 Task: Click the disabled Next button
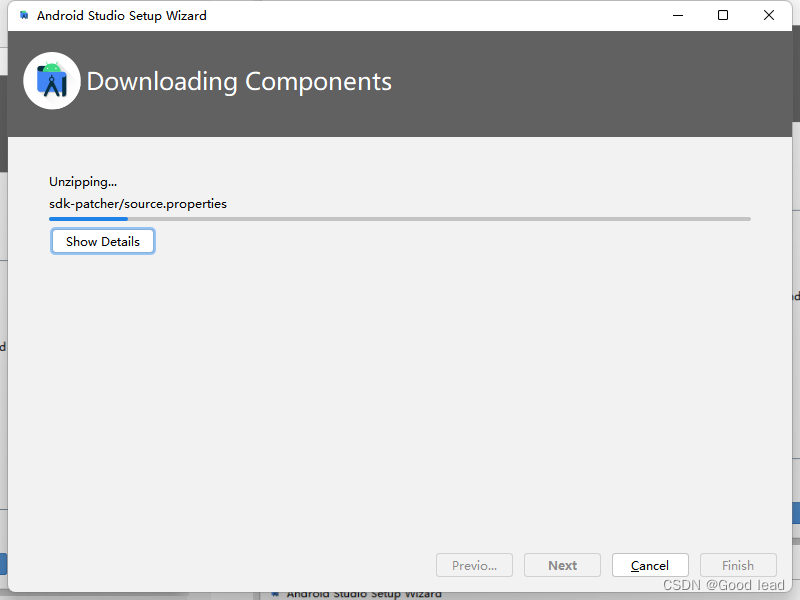coord(562,565)
